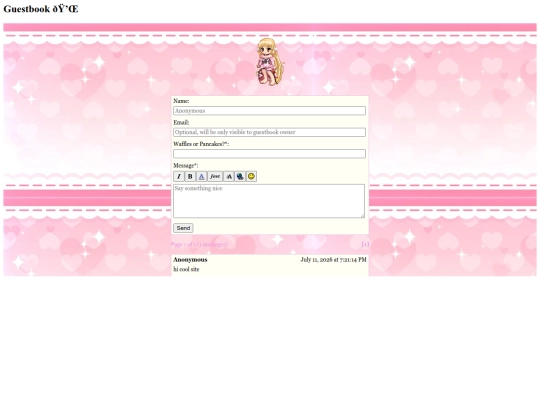This screenshot has width=540, height=405.
Task: Click the 'Page 1 of 1 (1 messages)' text
Action: tap(199, 244)
